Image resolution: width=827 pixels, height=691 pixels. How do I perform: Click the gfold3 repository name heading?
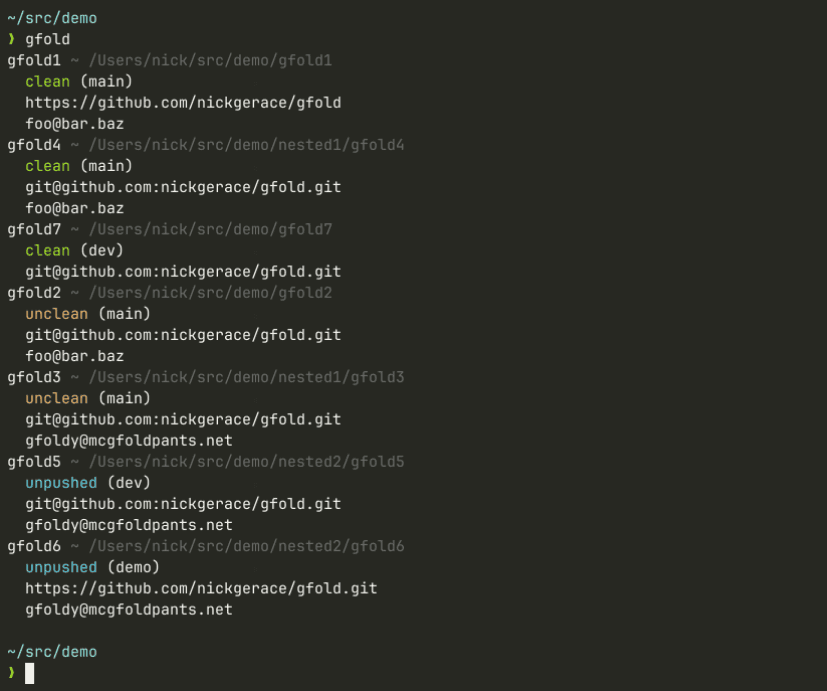click(x=34, y=377)
